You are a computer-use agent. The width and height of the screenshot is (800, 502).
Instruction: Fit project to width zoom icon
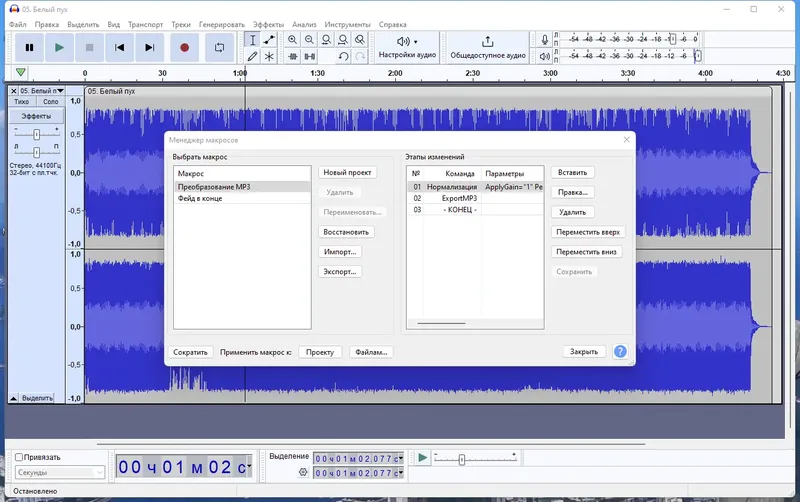343,40
